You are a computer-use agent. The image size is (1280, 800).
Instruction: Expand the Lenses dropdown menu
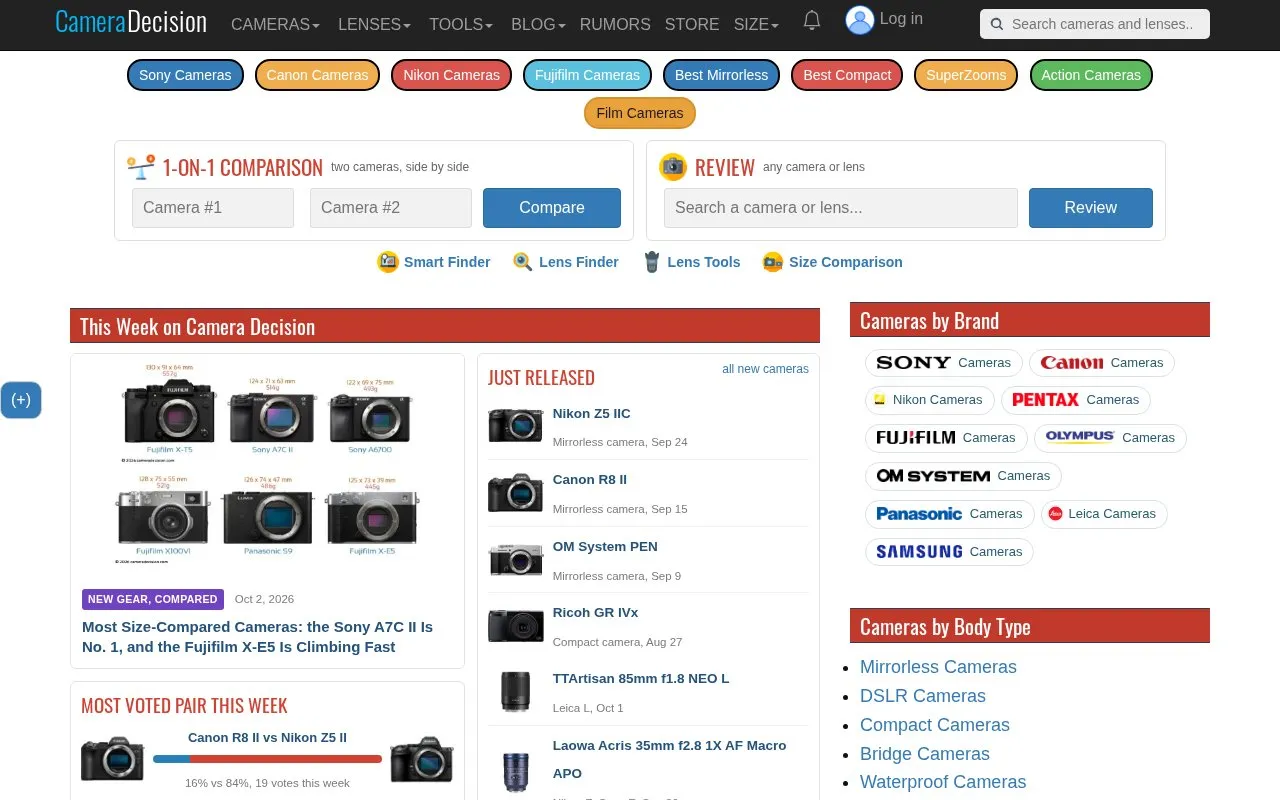[x=374, y=24]
